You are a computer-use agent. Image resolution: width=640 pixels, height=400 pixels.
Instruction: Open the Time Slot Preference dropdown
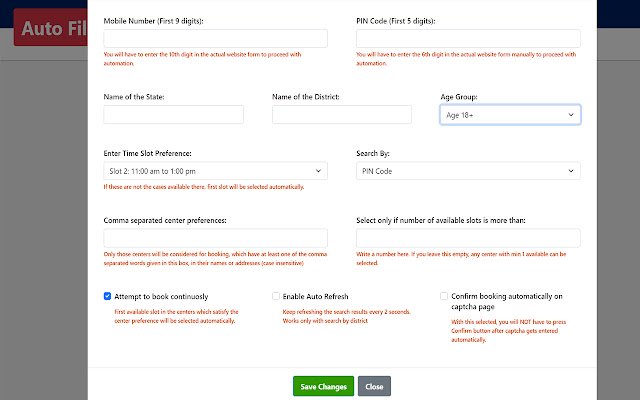click(216, 171)
